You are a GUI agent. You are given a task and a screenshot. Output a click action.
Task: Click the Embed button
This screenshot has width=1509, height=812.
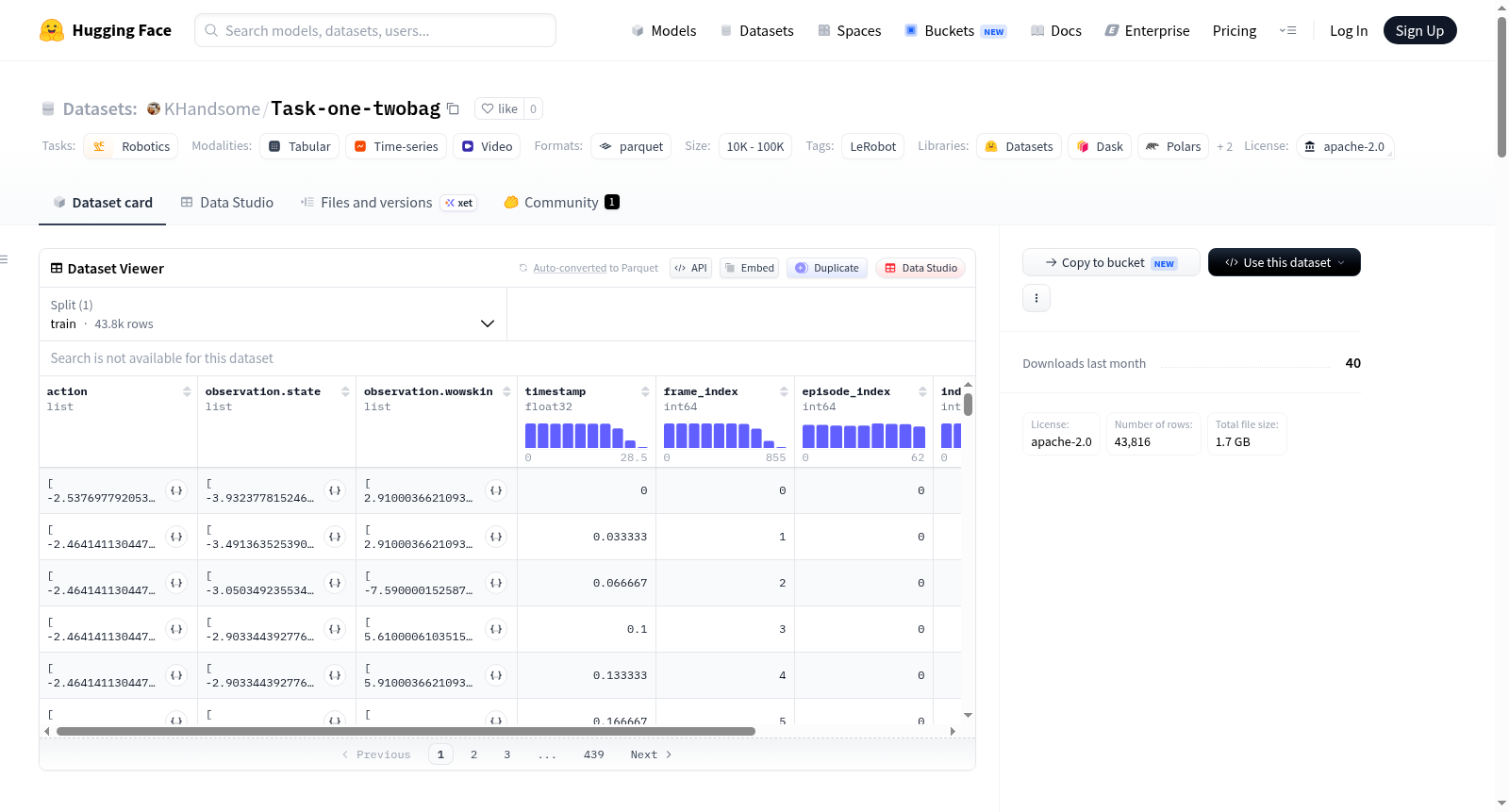(x=750, y=268)
